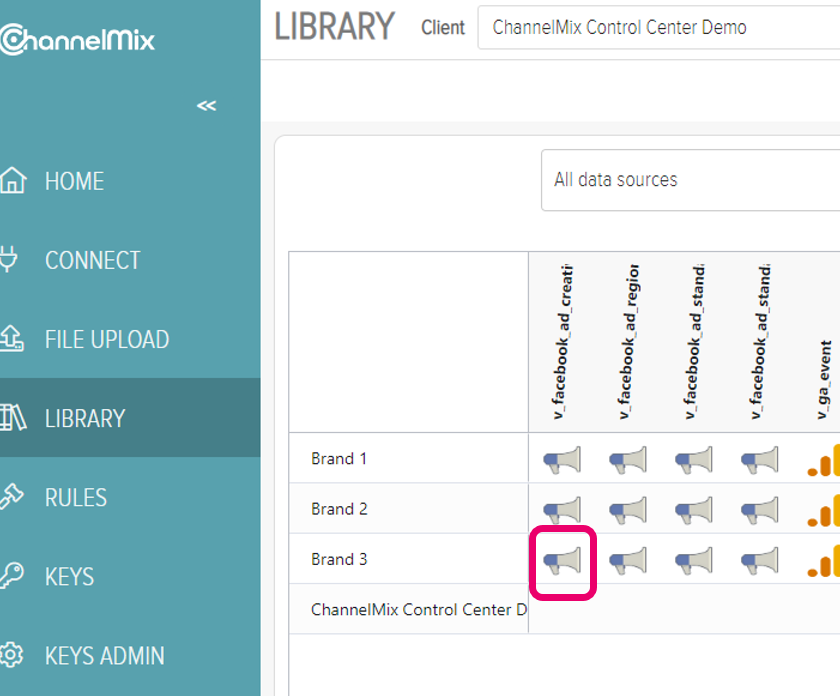Click Brand 3 megaphone under v_facebook_ad_regior
The height and width of the screenshot is (696, 840).
click(628, 561)
